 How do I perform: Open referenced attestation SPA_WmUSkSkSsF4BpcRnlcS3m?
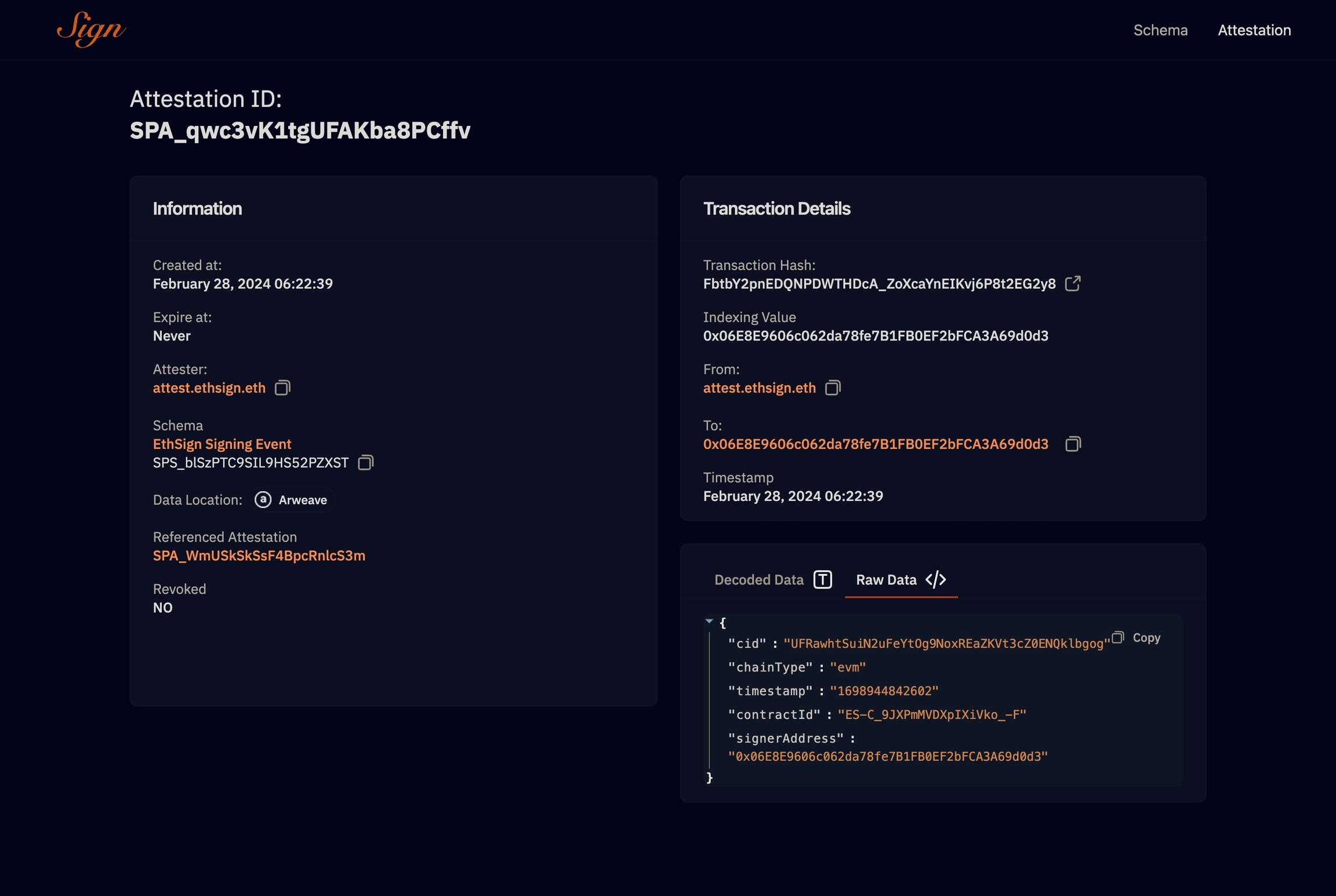(259, 555)
